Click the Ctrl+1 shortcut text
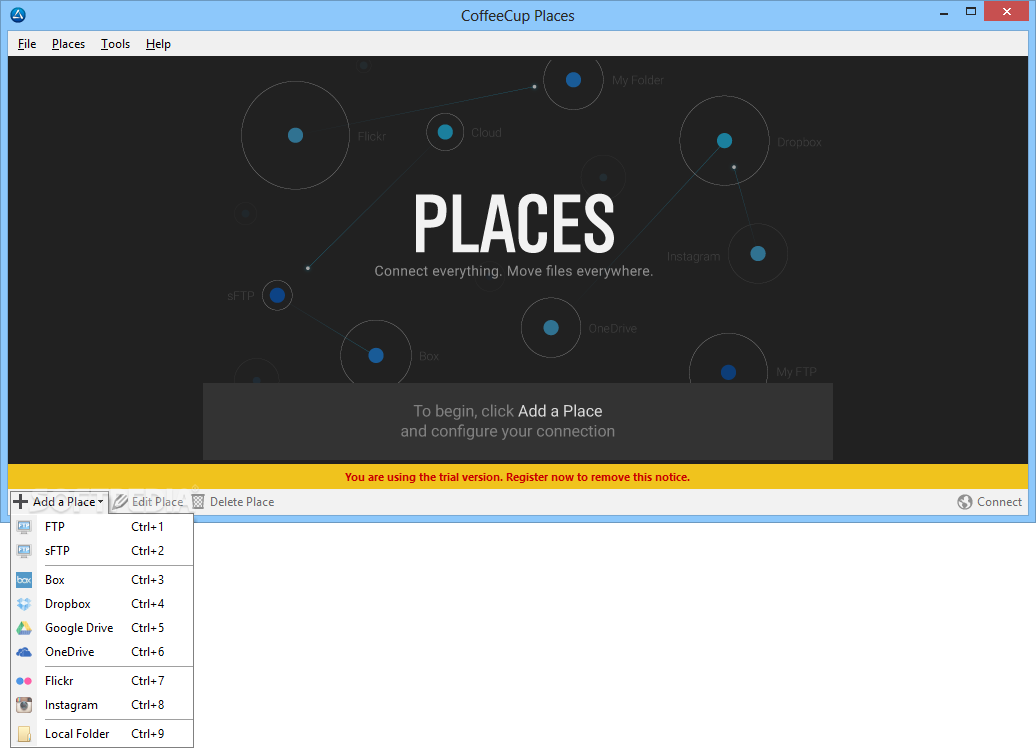The height and width of the screenshot is (748, 1036). click(147, 527)
